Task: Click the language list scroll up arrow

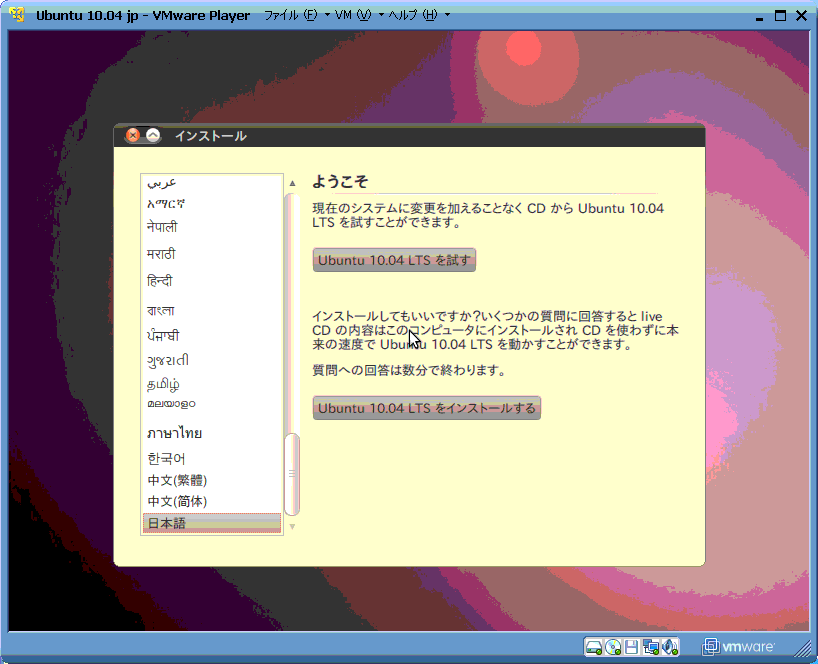Action: (292, 183)
